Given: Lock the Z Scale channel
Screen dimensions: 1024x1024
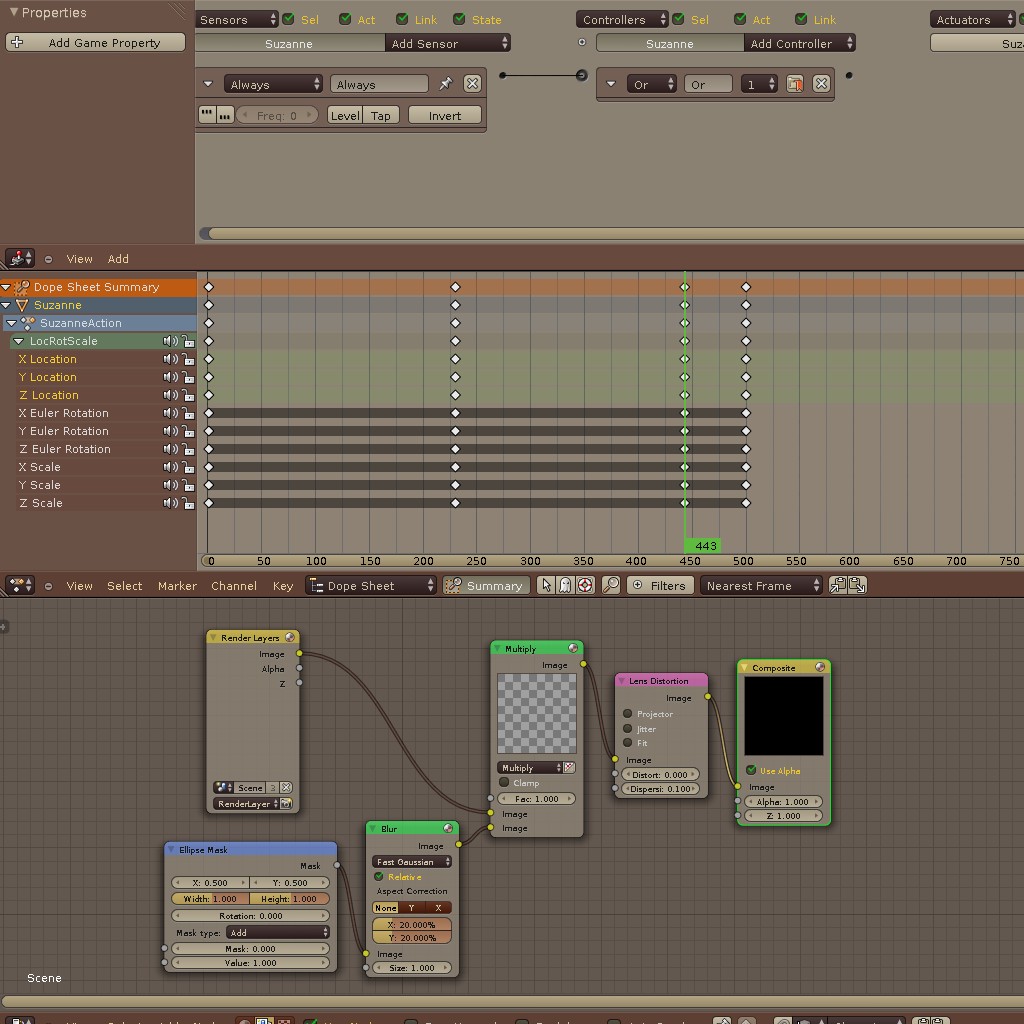Looking at the screenshot, I should point(190,503).
